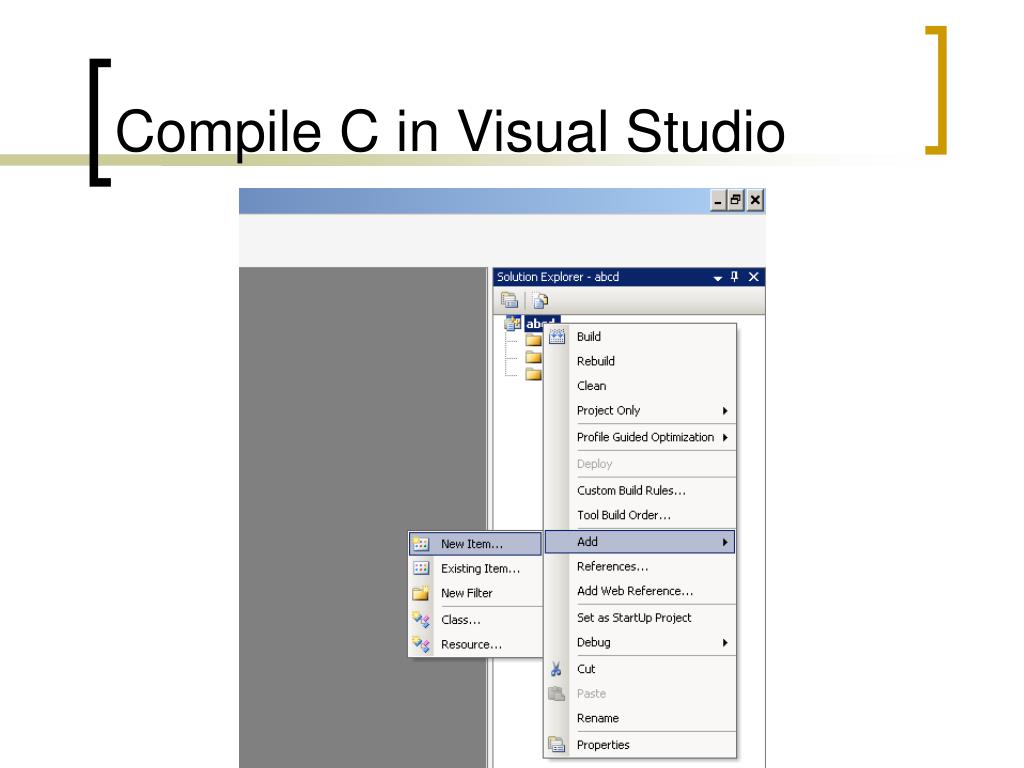
Task: Expand the Debug submenu arrow
Action: click(x=725, y=643)
